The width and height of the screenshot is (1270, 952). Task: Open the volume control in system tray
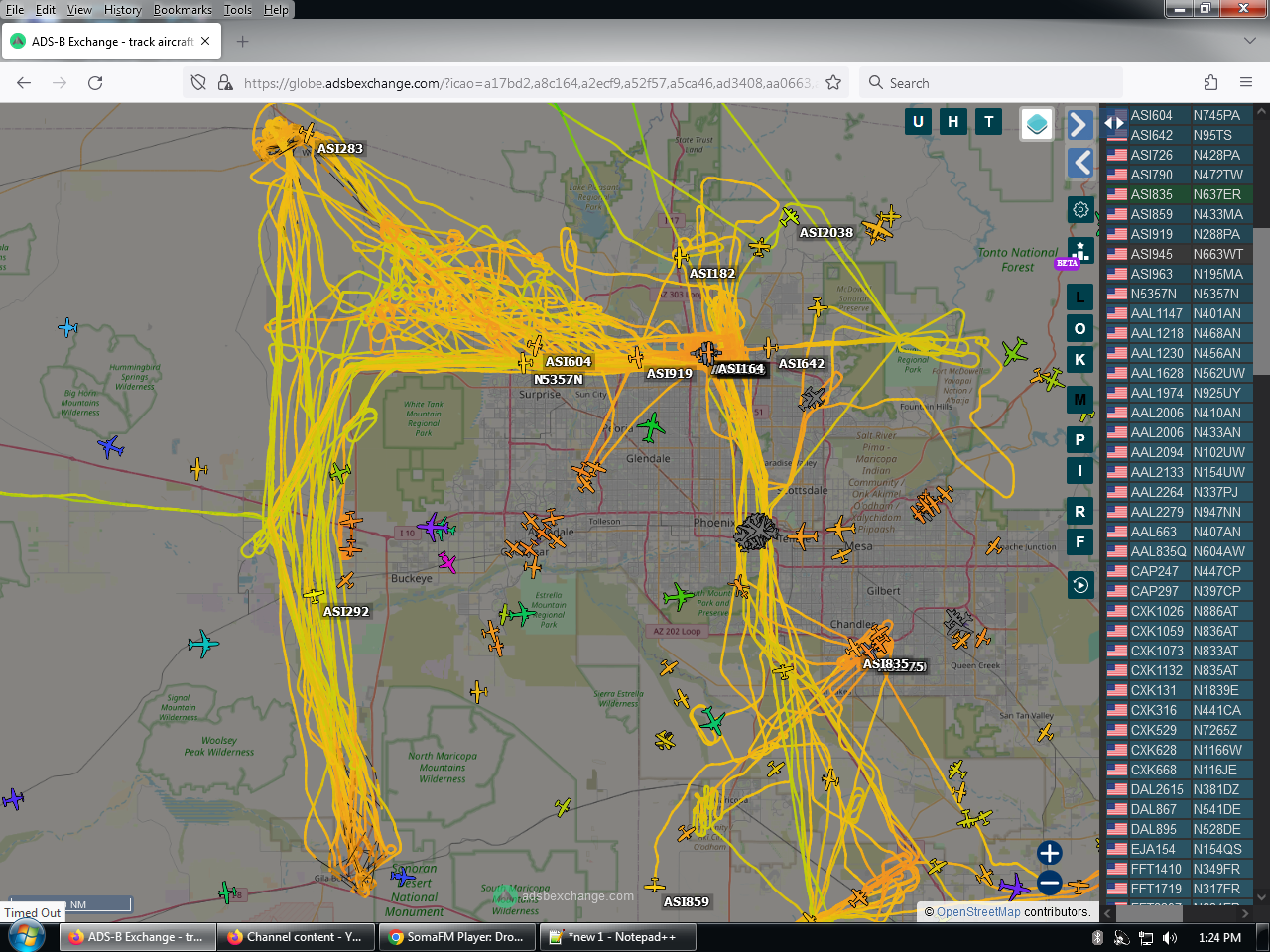tap(1170, 937)
